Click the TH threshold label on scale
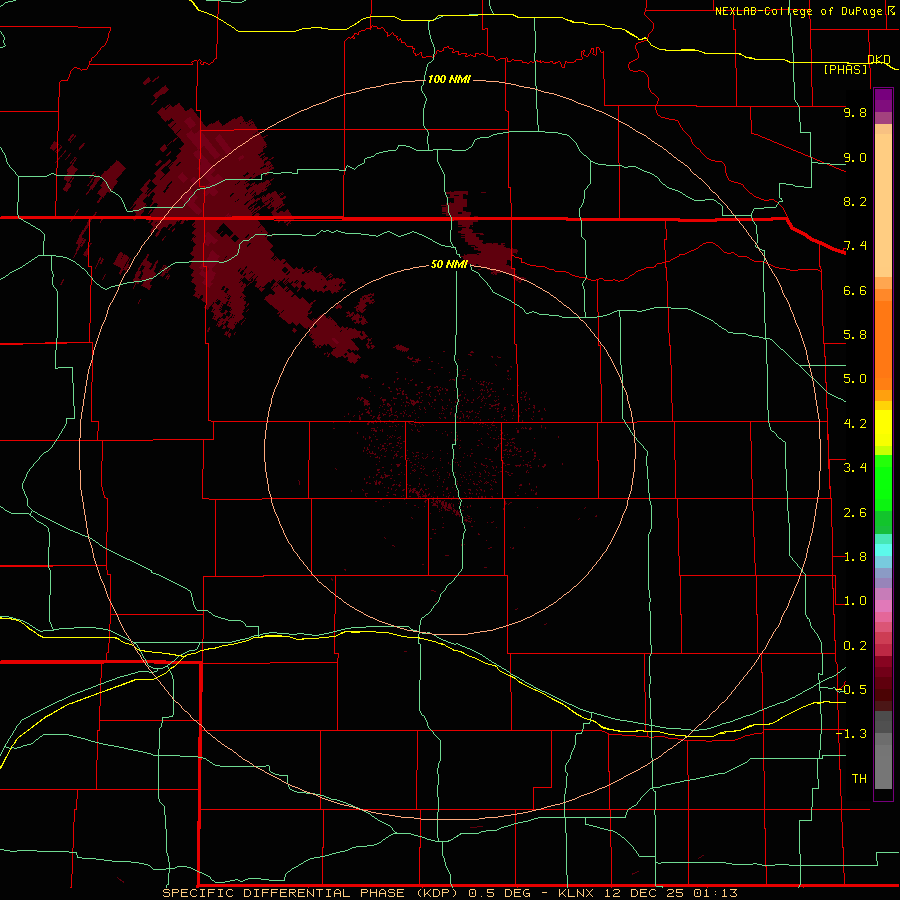 [x=859, y=779]
